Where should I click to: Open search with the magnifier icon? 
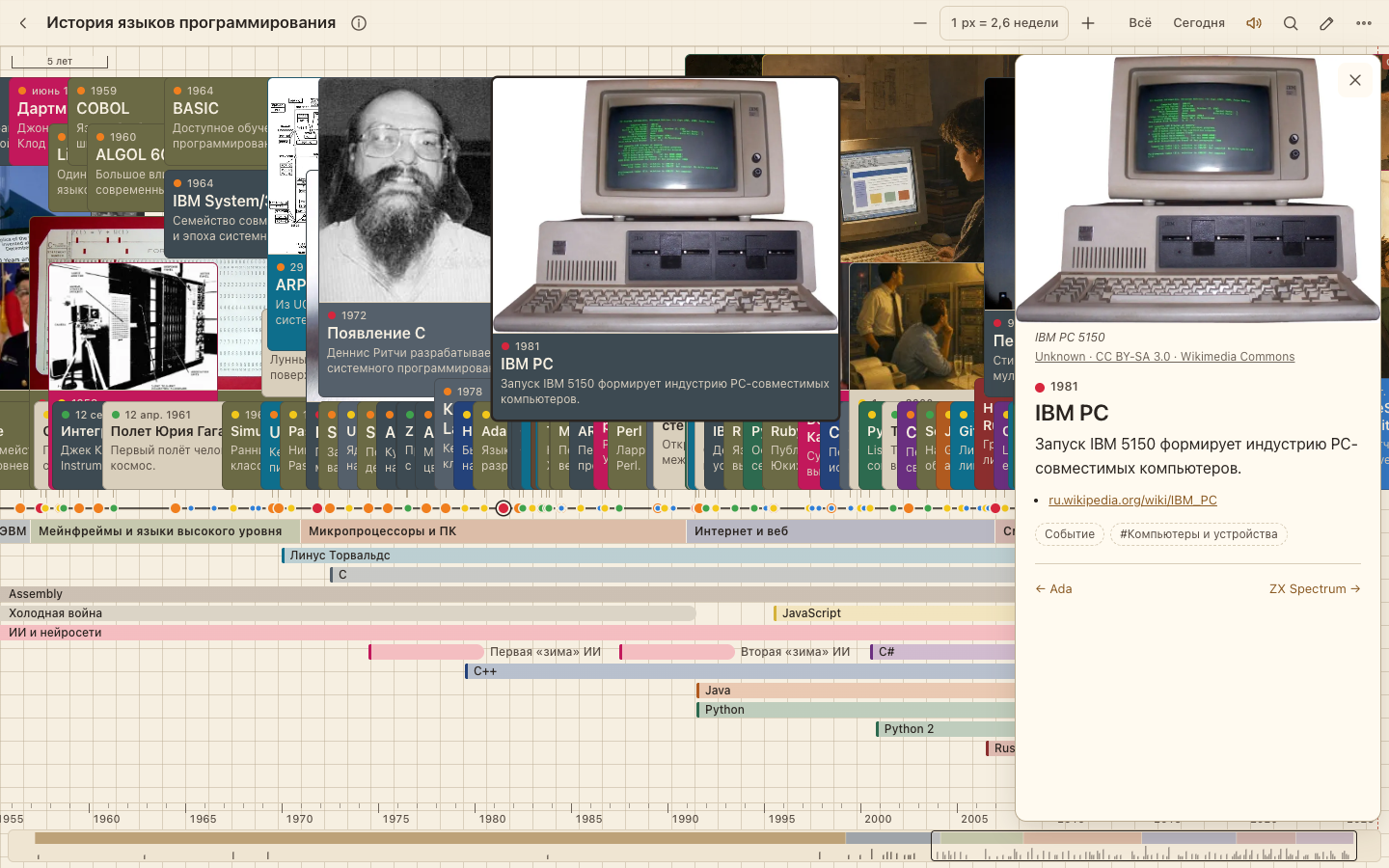(x=1291, y=23)
